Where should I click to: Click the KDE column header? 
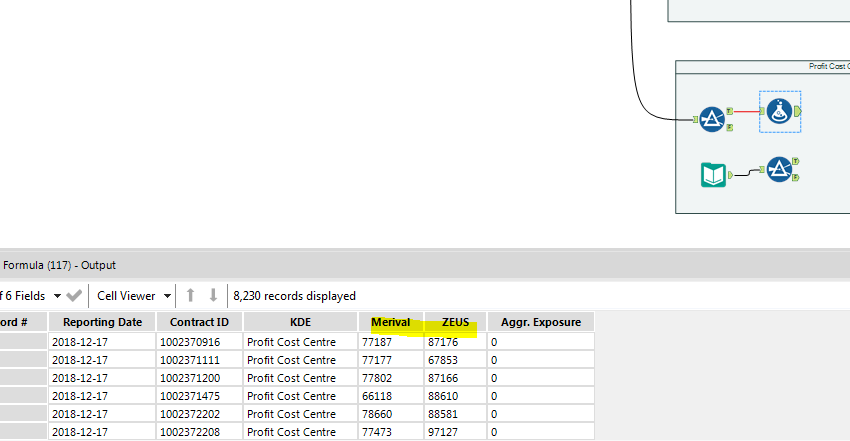tap(300, 322)
